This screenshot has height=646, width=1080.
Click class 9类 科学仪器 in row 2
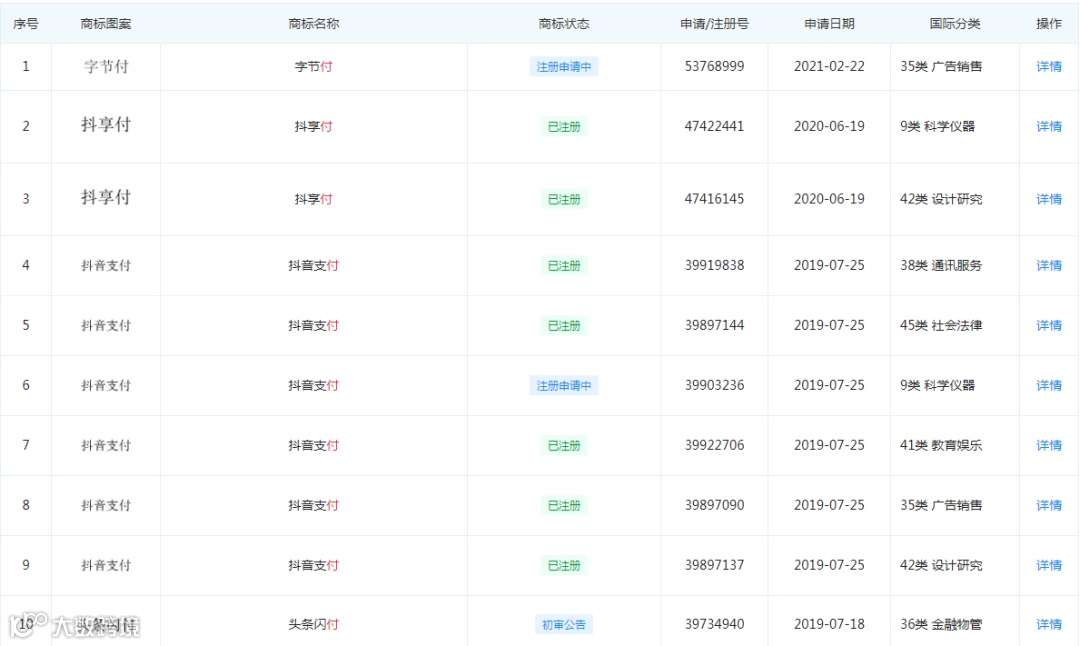click(937, 127)
